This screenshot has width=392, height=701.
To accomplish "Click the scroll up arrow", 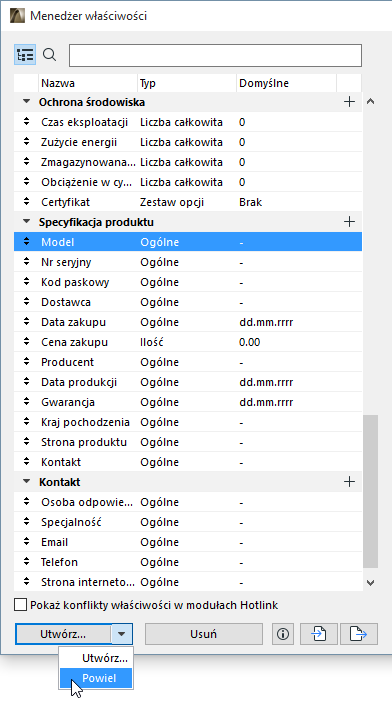I will [370, 101].
